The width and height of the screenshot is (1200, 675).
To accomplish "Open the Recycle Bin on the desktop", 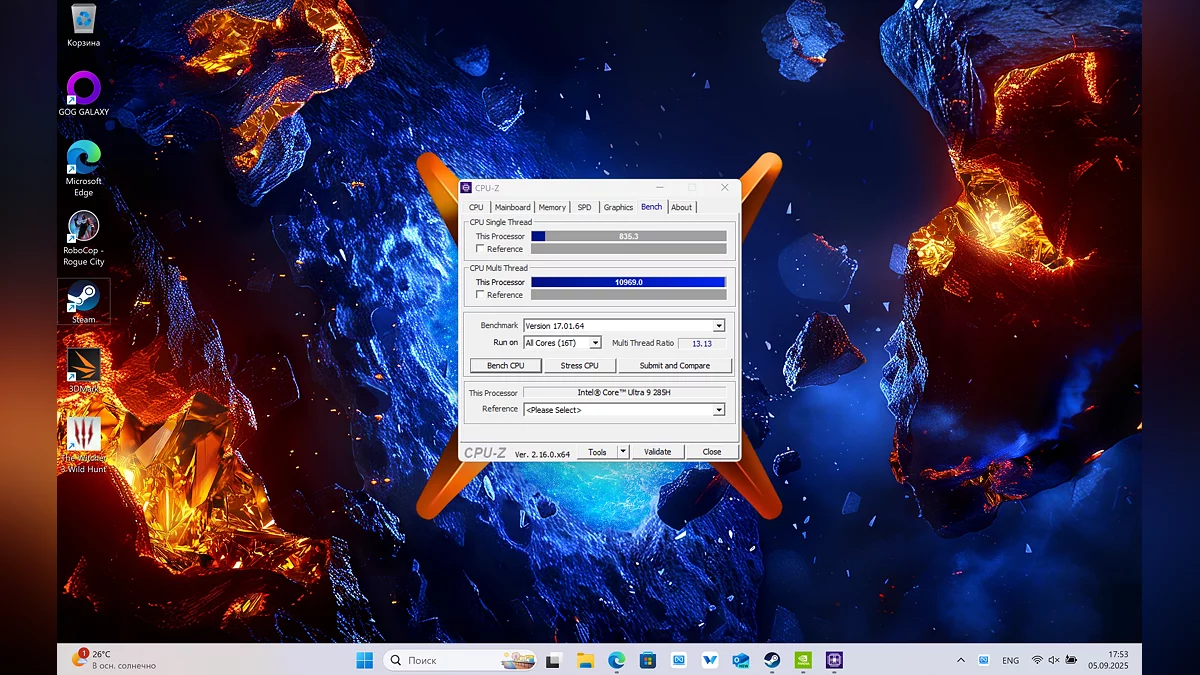I will coord(83,20).
